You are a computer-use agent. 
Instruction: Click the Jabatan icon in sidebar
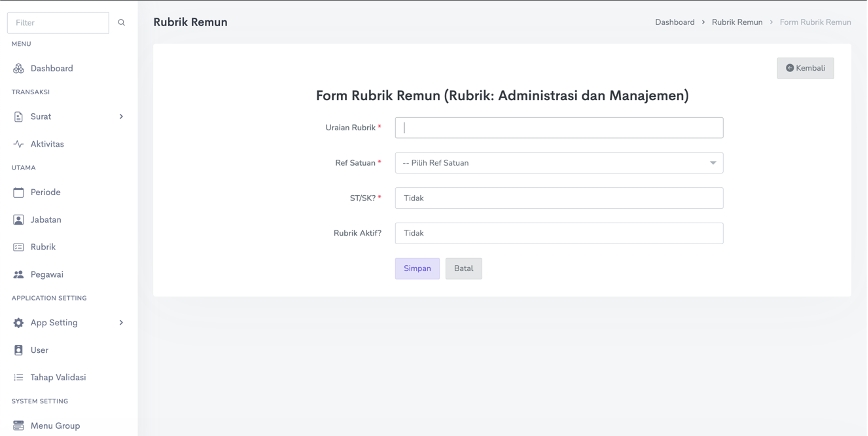[18, 219]
